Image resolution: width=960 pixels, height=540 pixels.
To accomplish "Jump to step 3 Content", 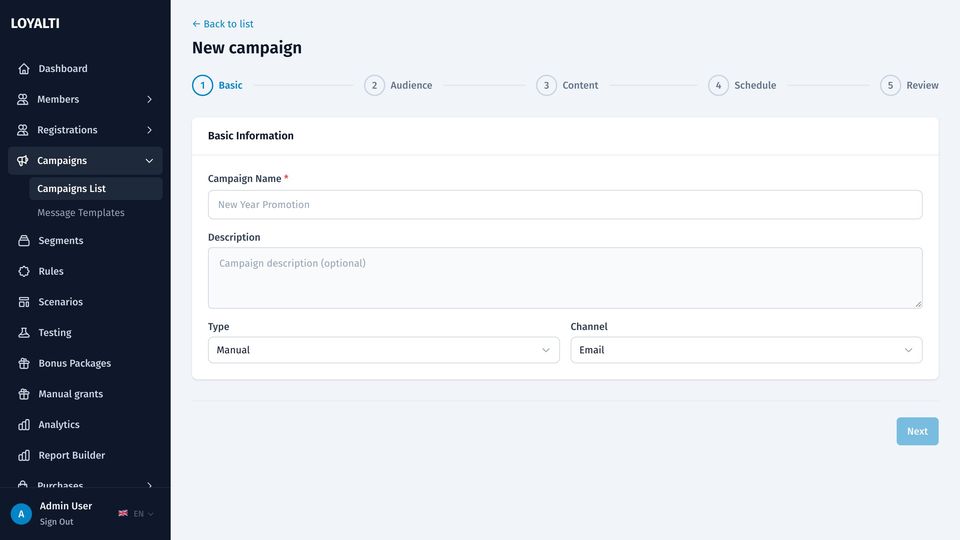I will (x=567, y=85).
